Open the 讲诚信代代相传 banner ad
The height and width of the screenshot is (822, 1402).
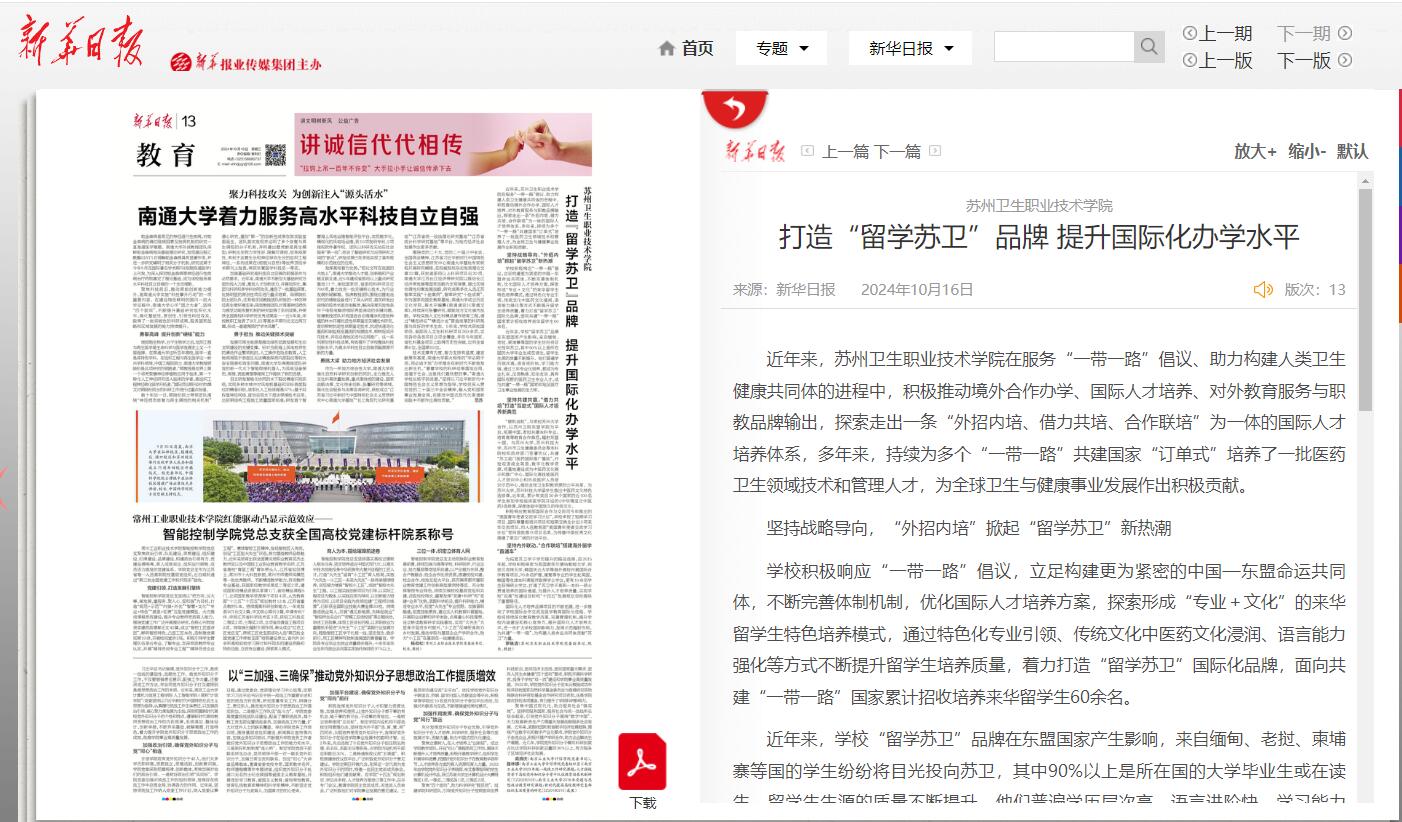coord(444,145)
